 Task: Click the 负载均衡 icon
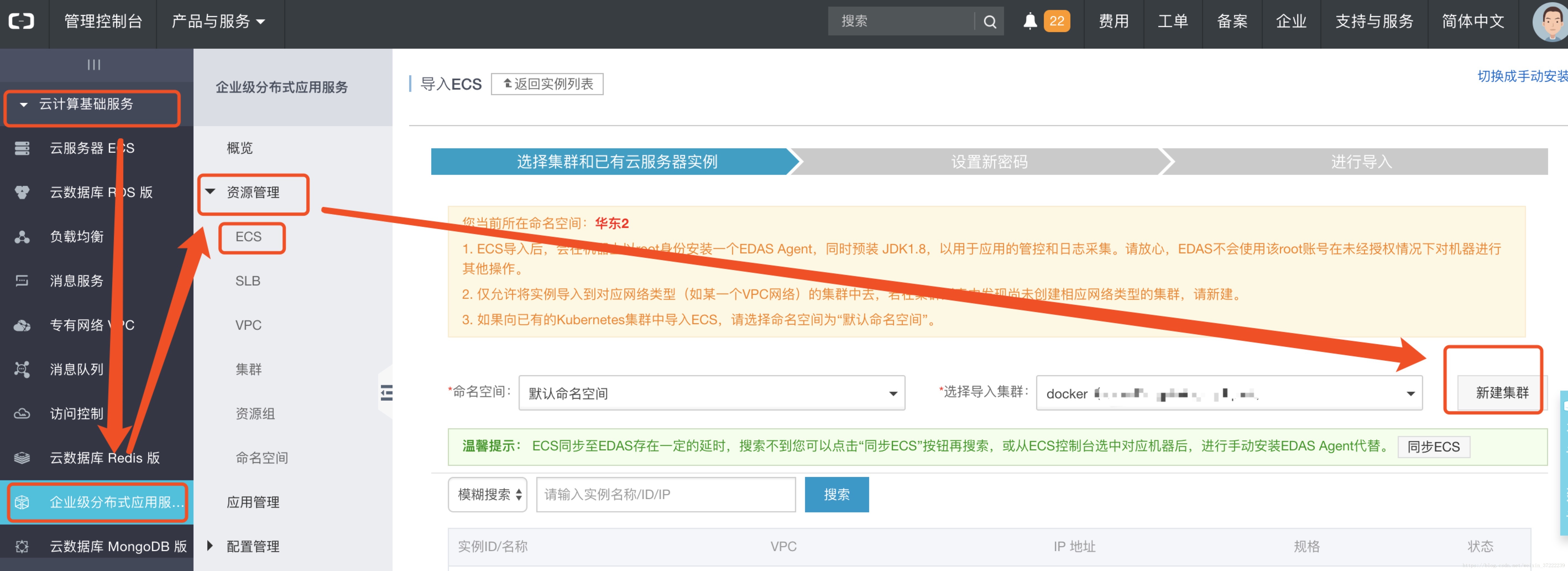tap(22, 237)
